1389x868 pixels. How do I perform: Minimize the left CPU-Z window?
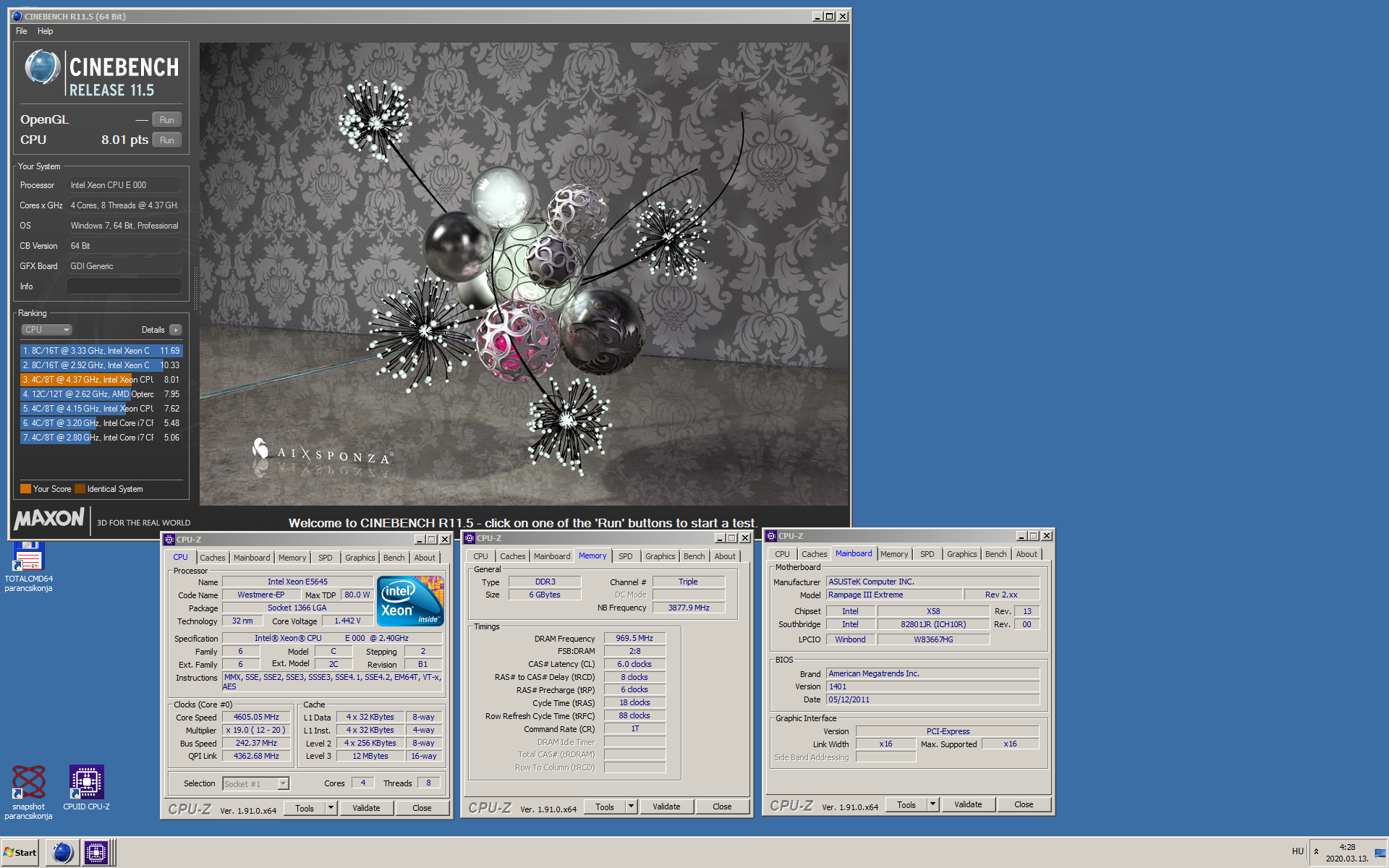[420, 540]
